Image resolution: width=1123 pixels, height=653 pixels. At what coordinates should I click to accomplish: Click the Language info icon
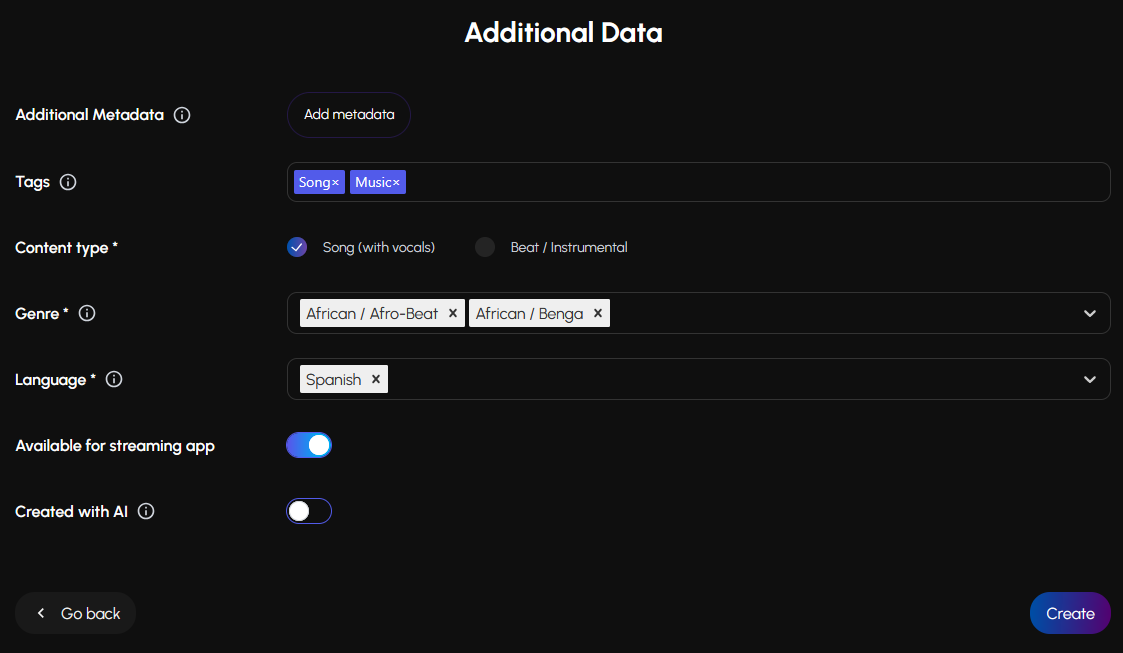(114, 379)
